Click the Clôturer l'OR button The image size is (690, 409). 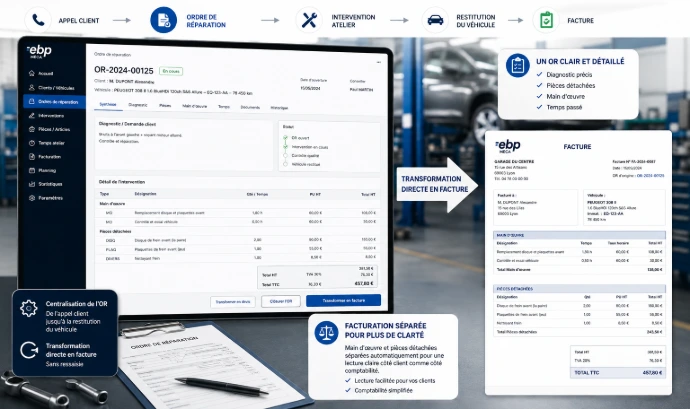(281, 301)
